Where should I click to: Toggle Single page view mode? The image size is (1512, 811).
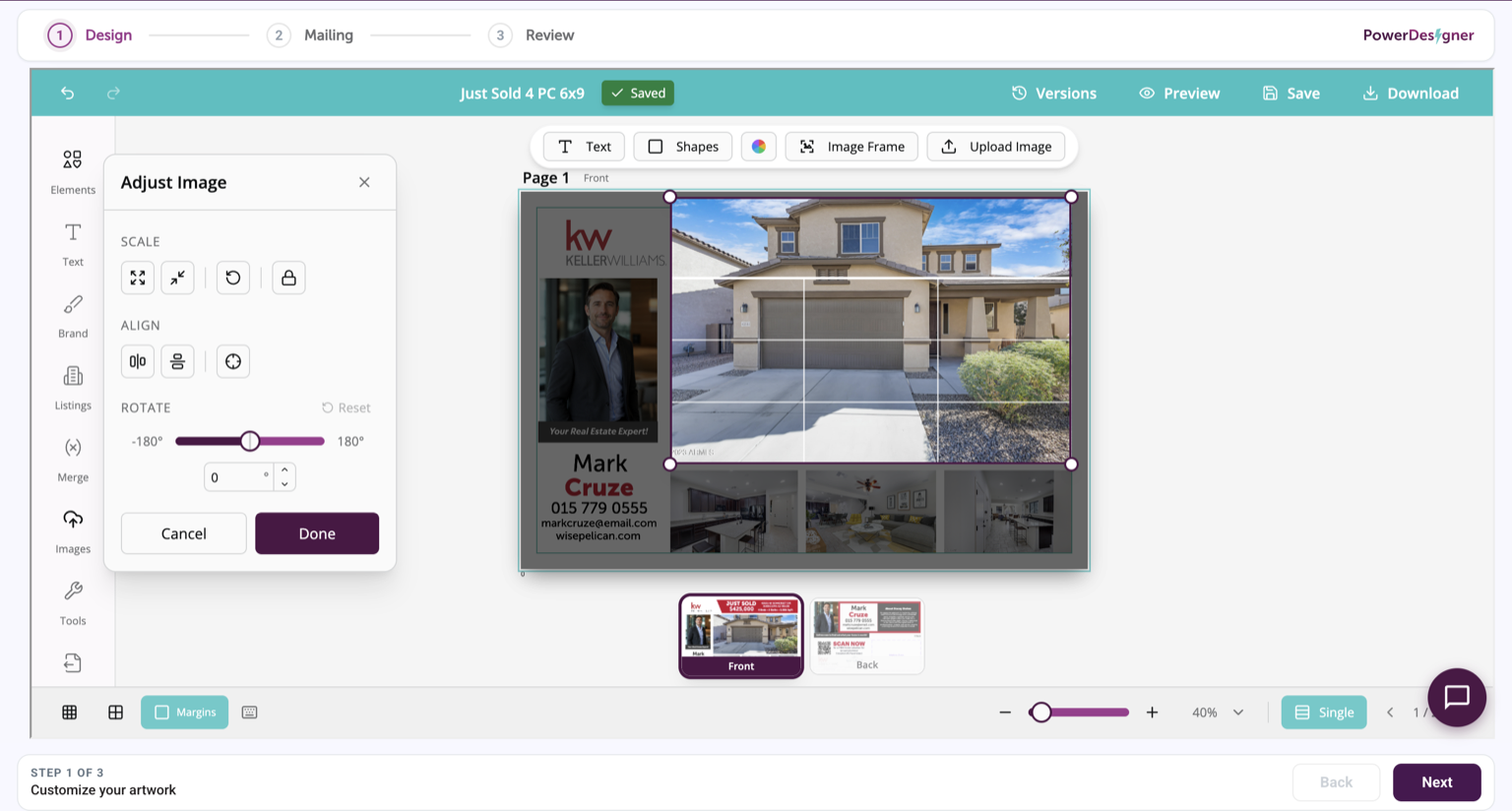click(x=1324, y=713)
